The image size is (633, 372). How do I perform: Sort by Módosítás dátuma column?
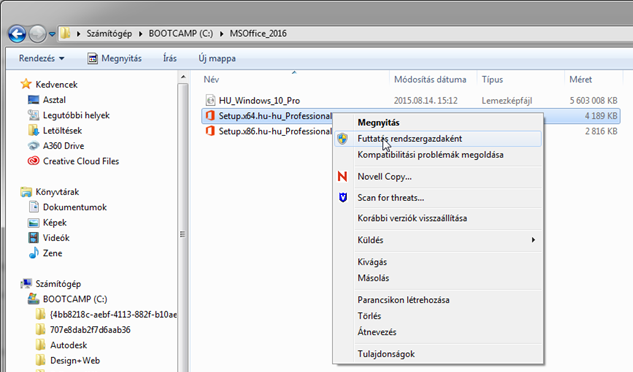(430, 80)
